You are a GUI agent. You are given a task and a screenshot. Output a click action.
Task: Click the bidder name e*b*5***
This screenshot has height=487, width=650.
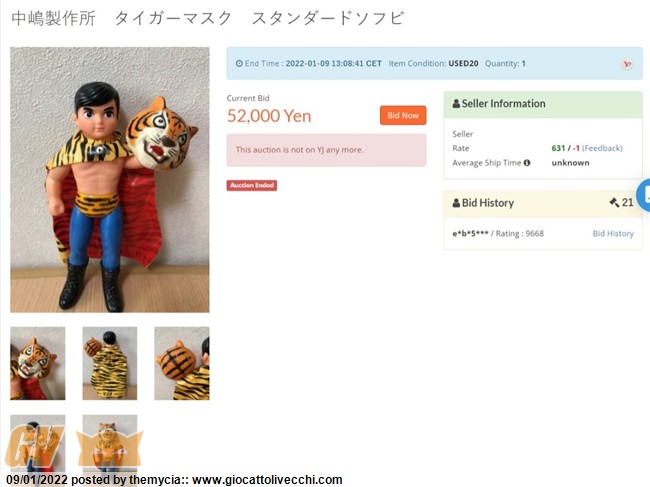470,234
